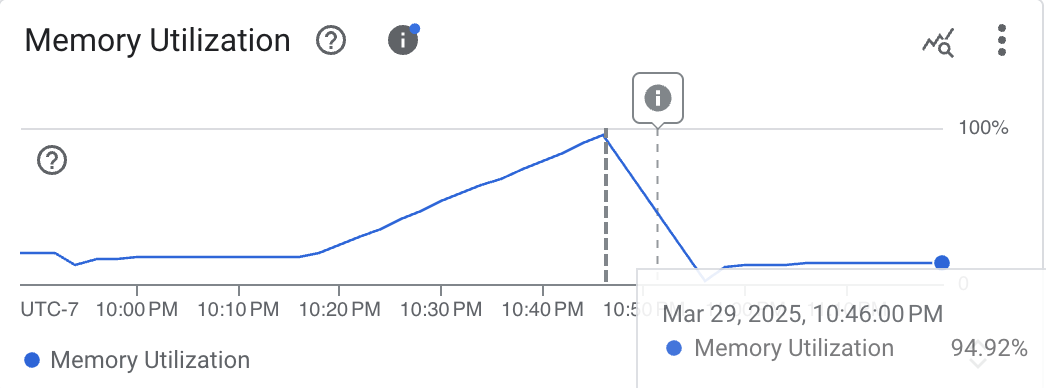Click the Memory Utilization entry in the tooltip

[x=794, y=348]
